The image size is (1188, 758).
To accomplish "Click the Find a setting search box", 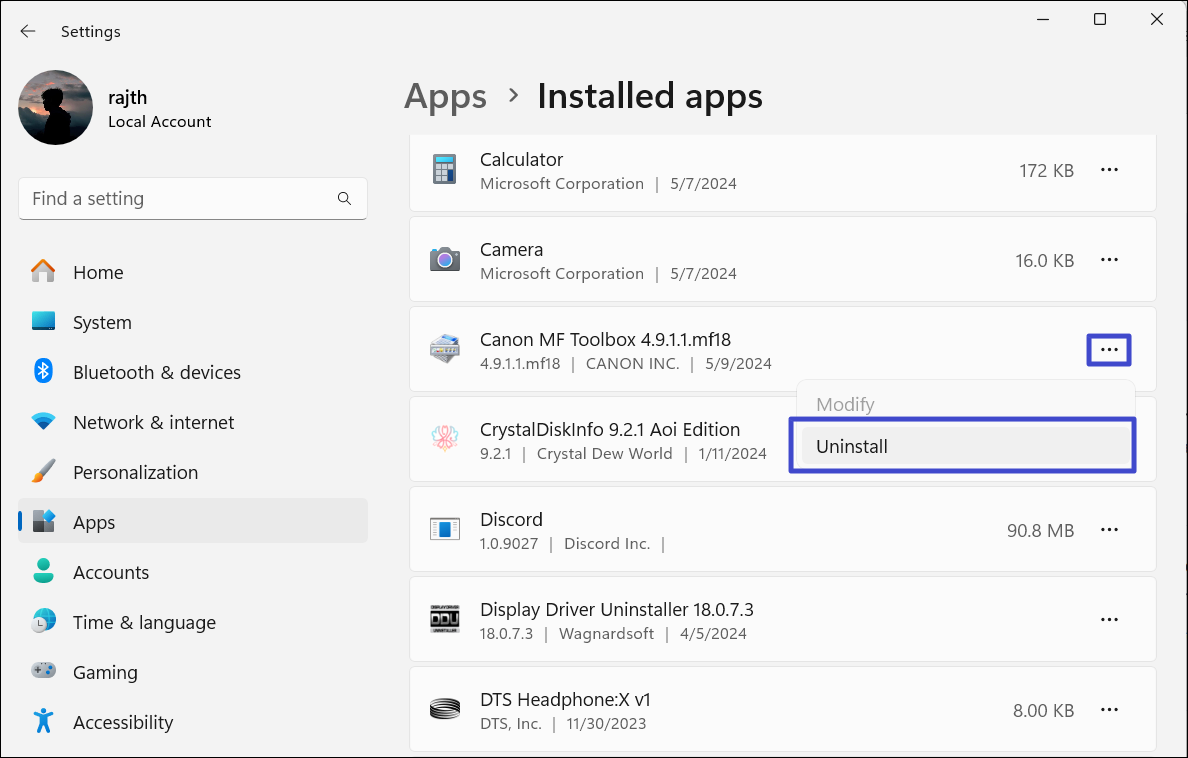I will click(180, 199).
